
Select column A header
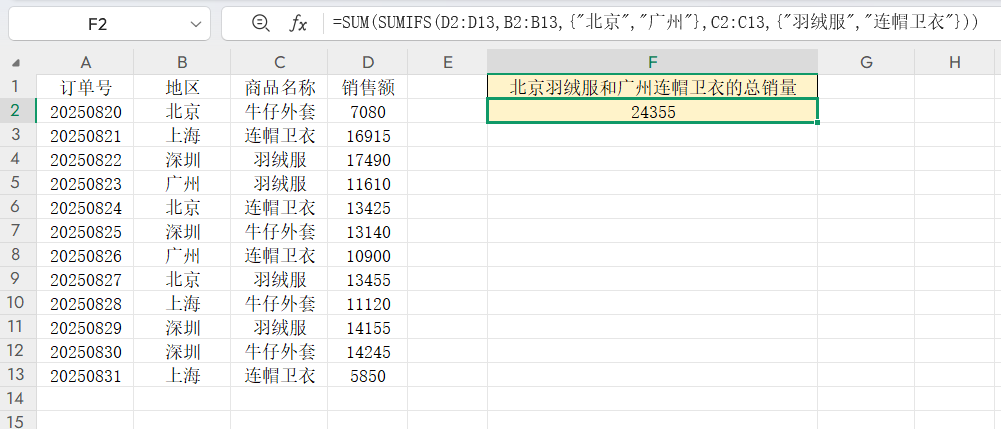click(x=85, y=62)
